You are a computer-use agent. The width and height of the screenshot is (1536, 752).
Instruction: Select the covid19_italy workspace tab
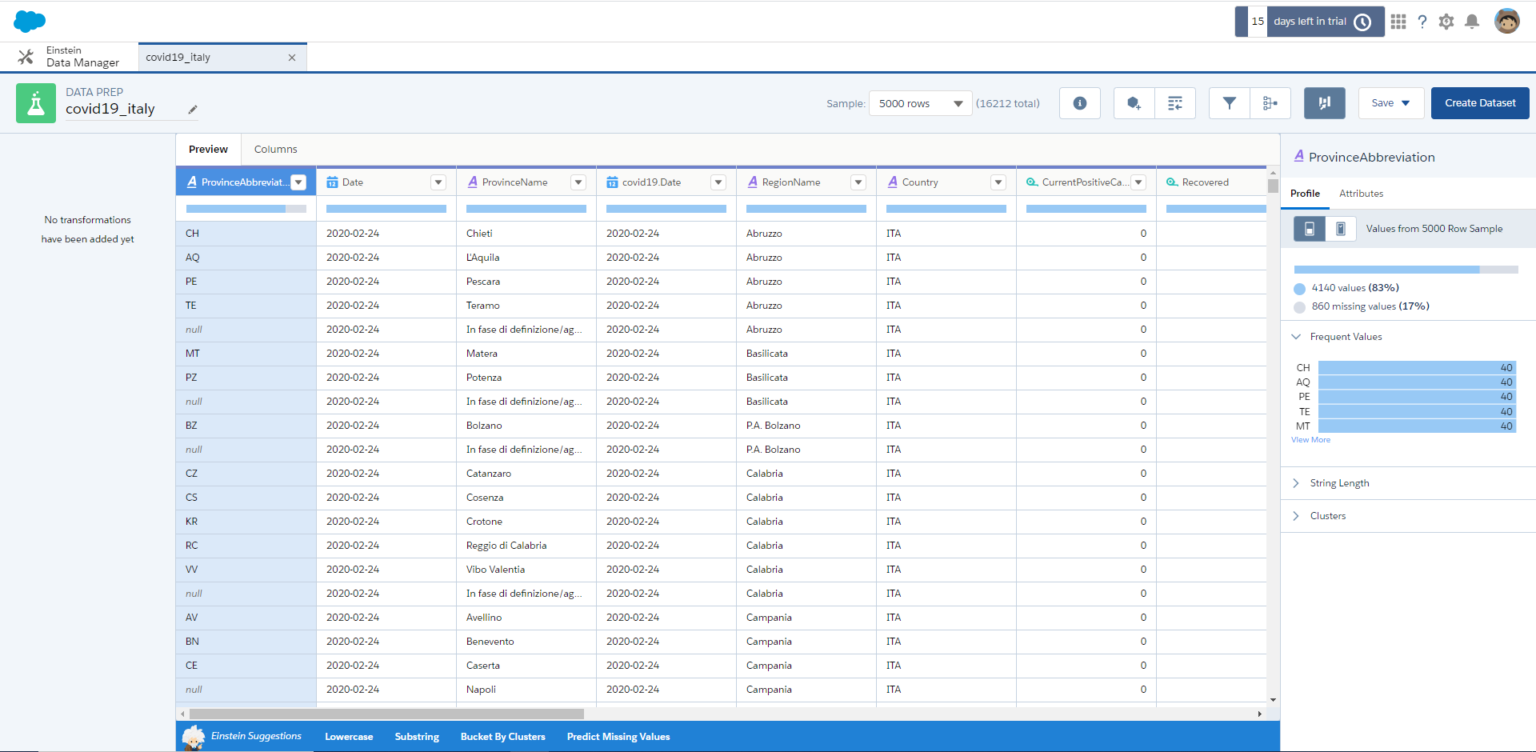[222, 57]
